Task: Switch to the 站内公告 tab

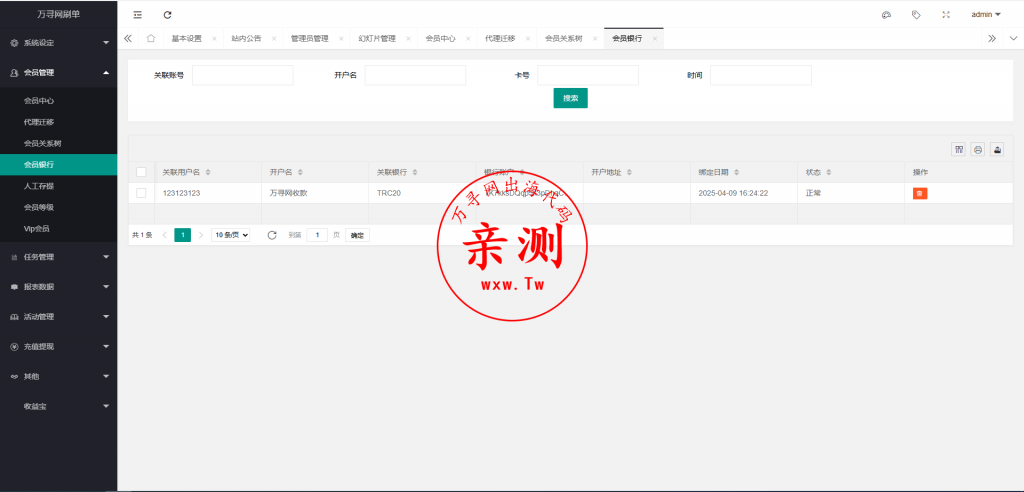Action: [246, 39]
